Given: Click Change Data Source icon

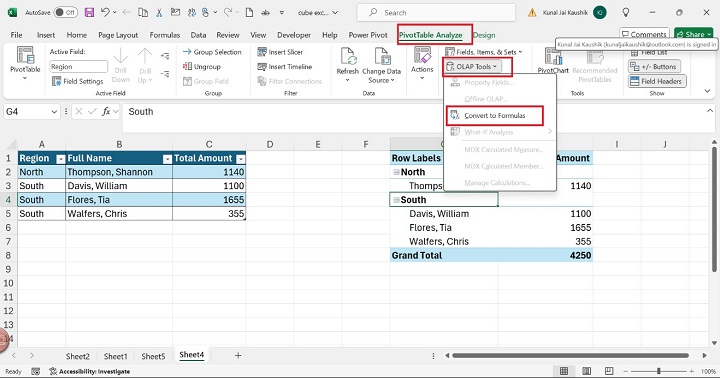Looking at the screenshot, I should pos(382,56).
